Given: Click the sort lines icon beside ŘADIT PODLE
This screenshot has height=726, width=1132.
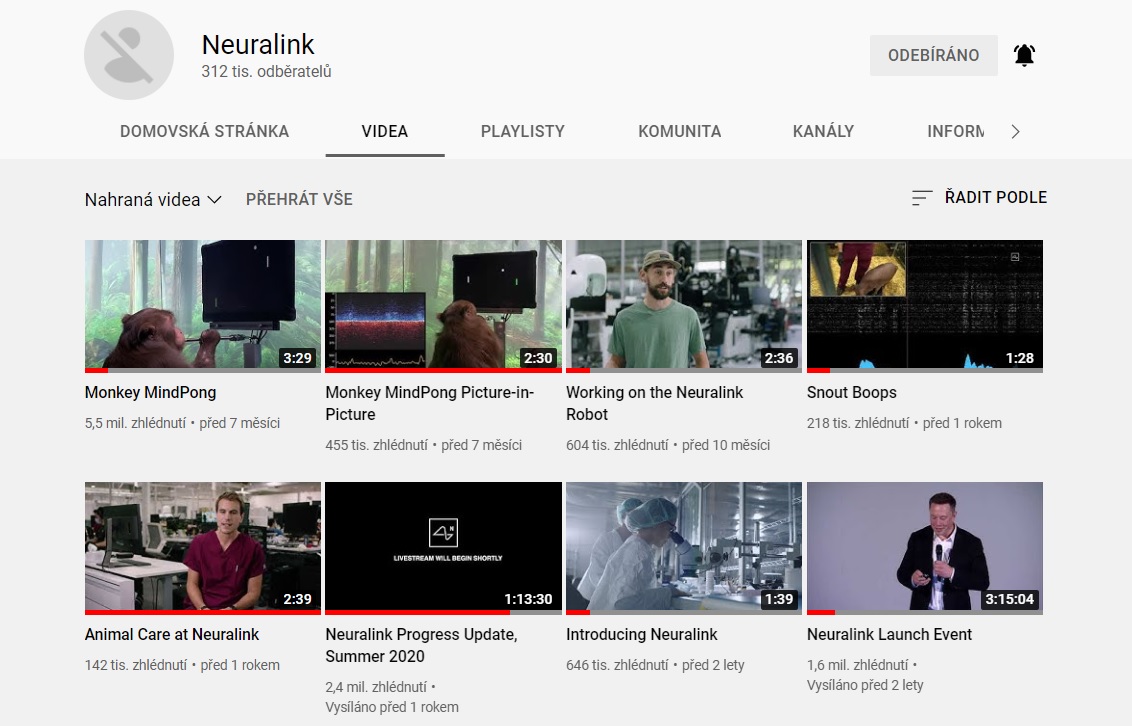Looking at the screenshot, I should (922, 197).
